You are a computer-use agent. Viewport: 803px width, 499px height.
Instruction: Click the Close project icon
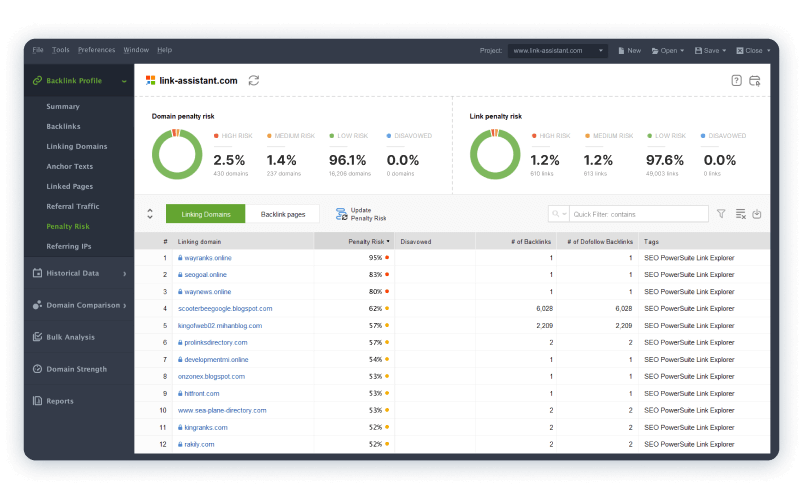coord(739,51)
